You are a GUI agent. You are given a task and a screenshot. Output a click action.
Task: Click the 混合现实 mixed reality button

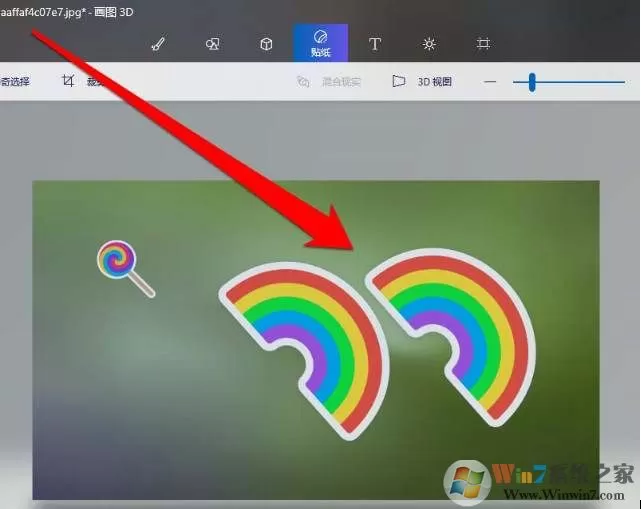329,82
